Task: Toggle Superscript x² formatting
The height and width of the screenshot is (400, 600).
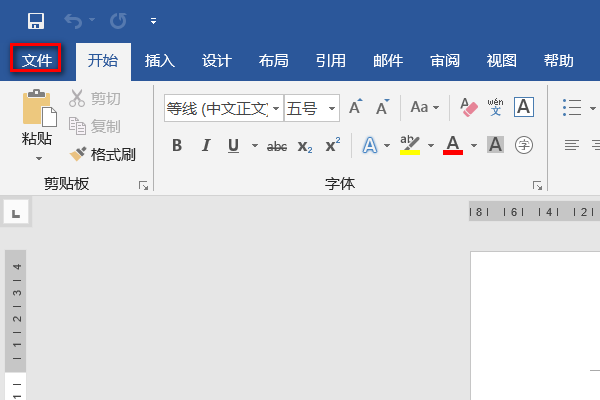Action: pos(333,145)
